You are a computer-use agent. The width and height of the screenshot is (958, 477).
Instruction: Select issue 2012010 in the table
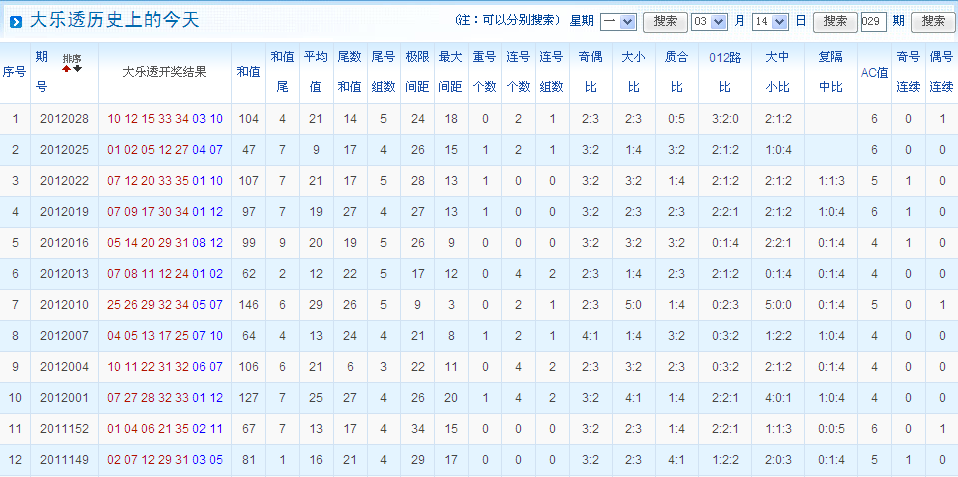[x=64, y=305]
